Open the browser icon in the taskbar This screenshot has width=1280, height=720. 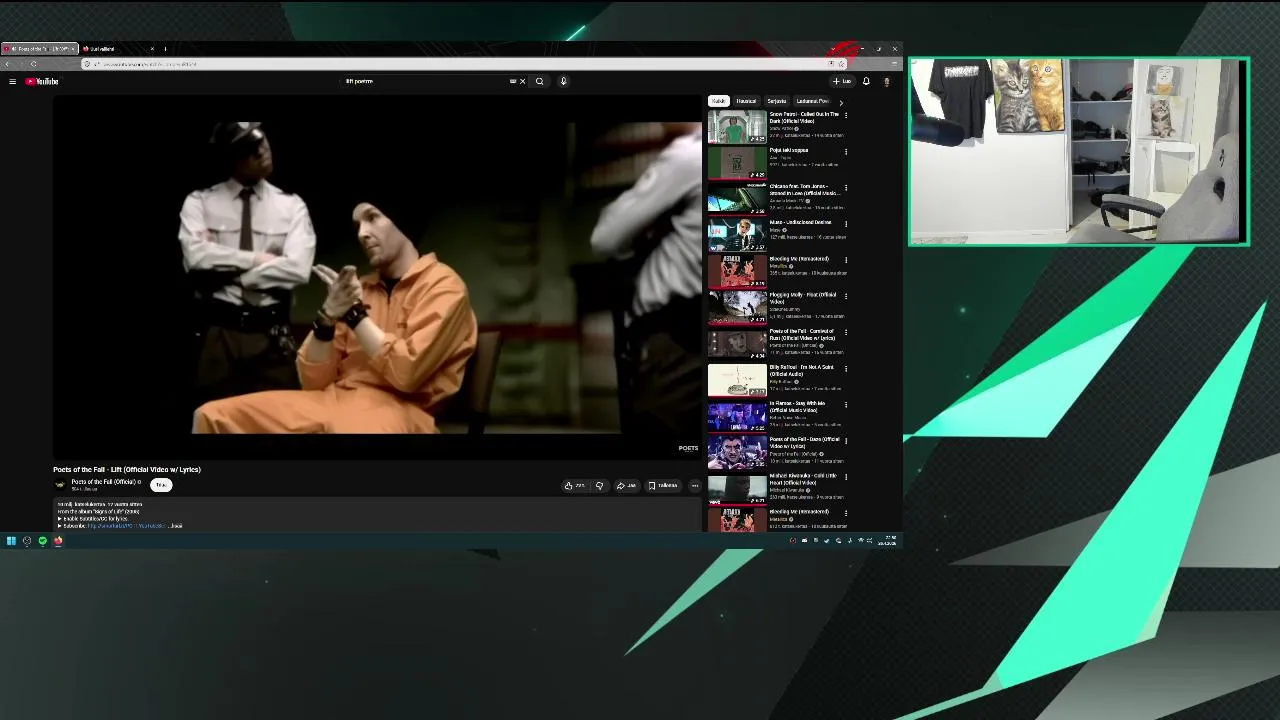58,541
